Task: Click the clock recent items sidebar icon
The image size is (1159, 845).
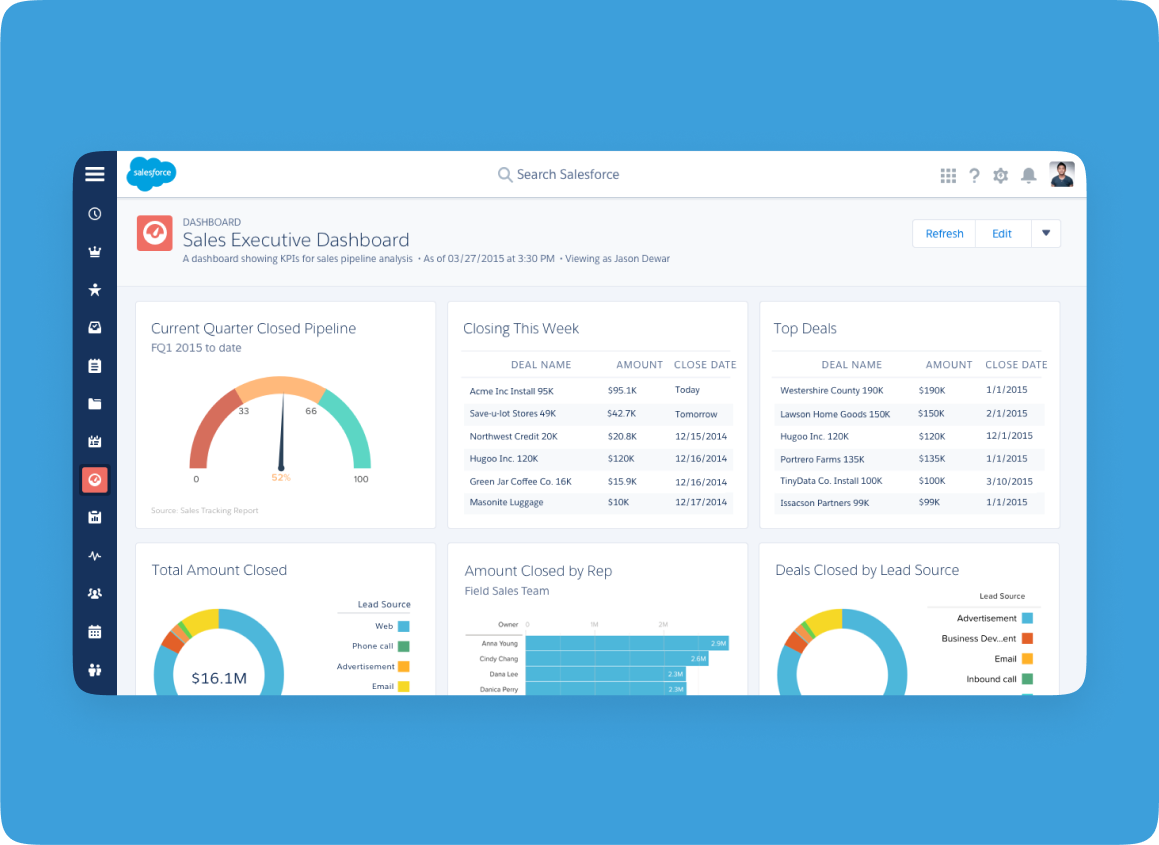Action: tap(95, 213)
